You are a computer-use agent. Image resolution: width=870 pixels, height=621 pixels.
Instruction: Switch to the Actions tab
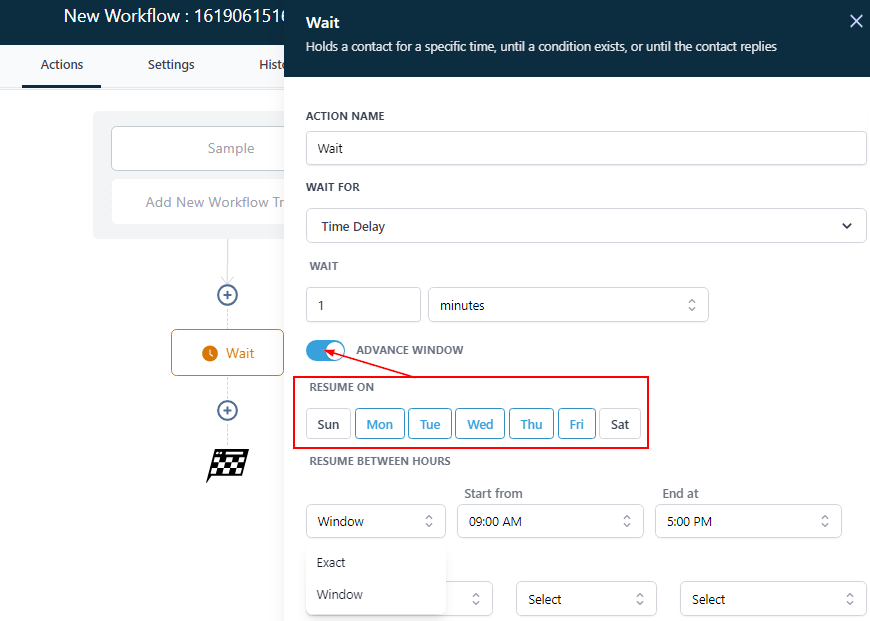(62, 65)
